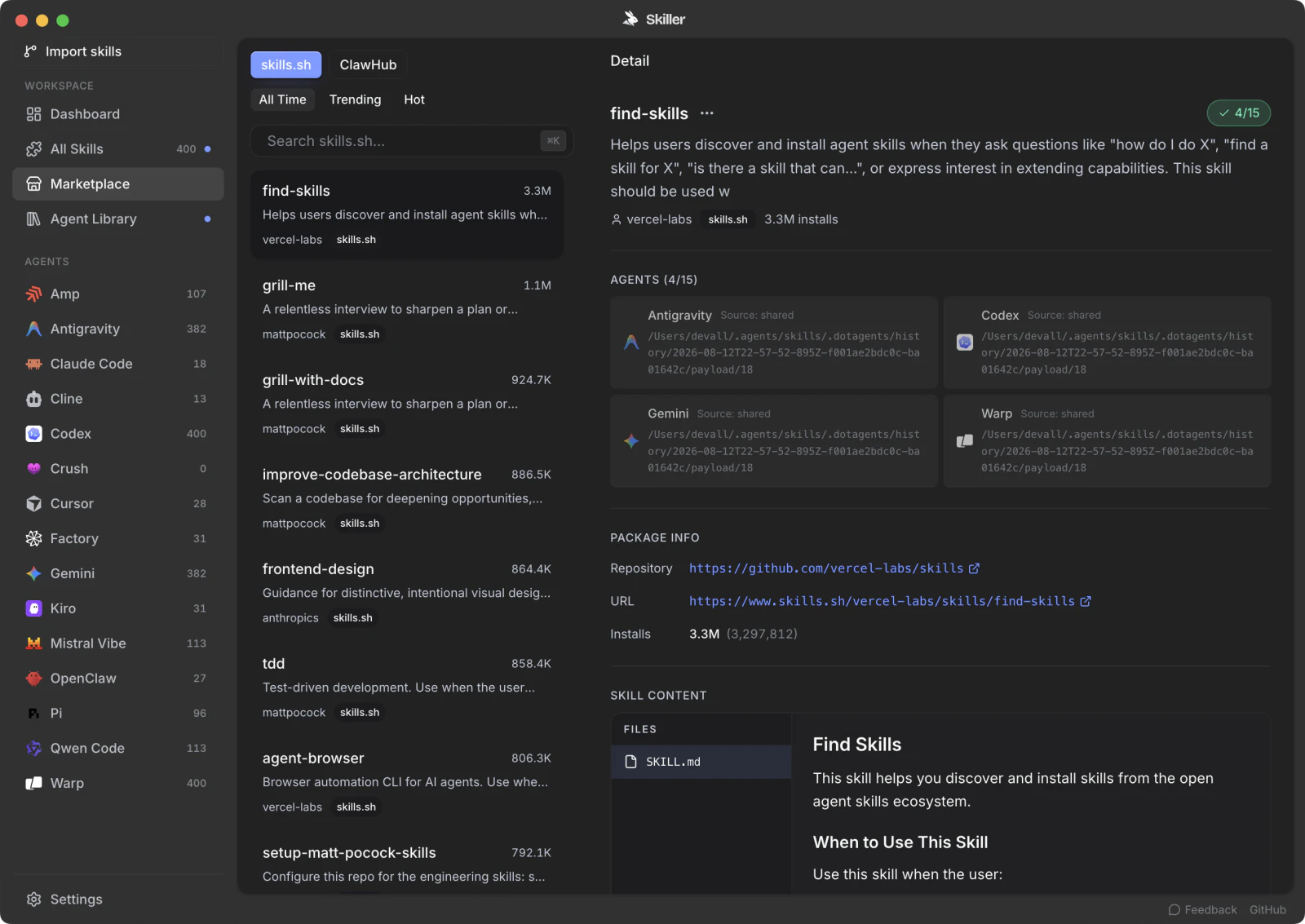Screen dimensions: 1305x924
Task: Toggle the Gemini agent card in detail
Action: point(774,441)
